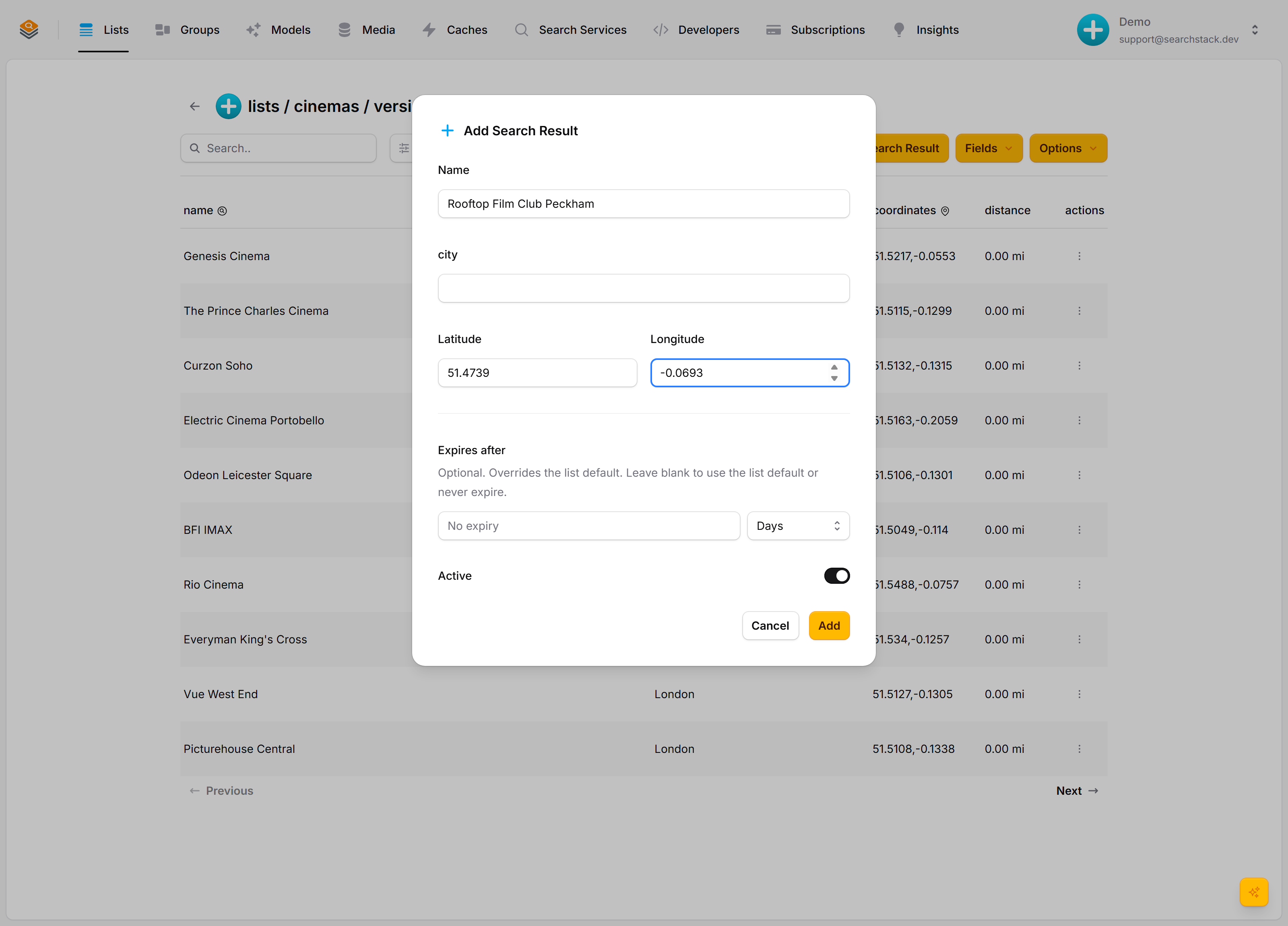Expand the account switcher chevrons
The width and height of the screenshot is (1288, 926).
click(x=1255, y=29)
